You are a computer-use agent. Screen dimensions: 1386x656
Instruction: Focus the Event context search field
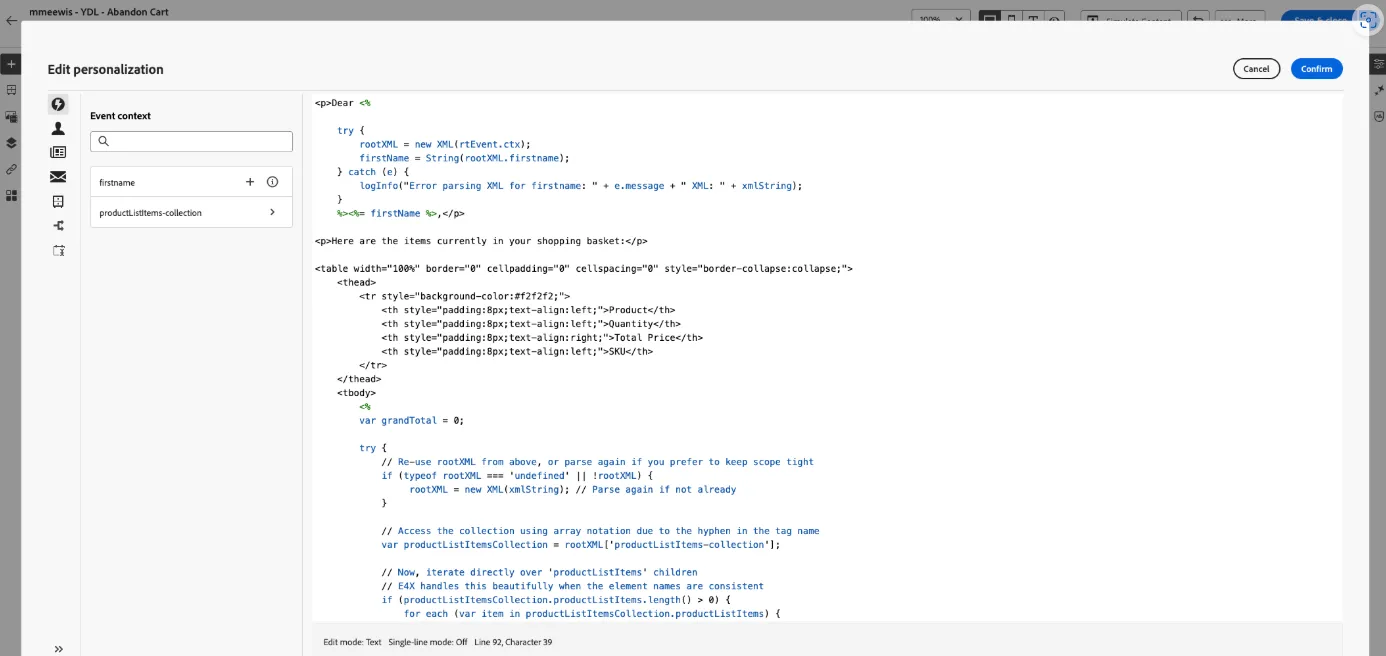pos(191,141)
